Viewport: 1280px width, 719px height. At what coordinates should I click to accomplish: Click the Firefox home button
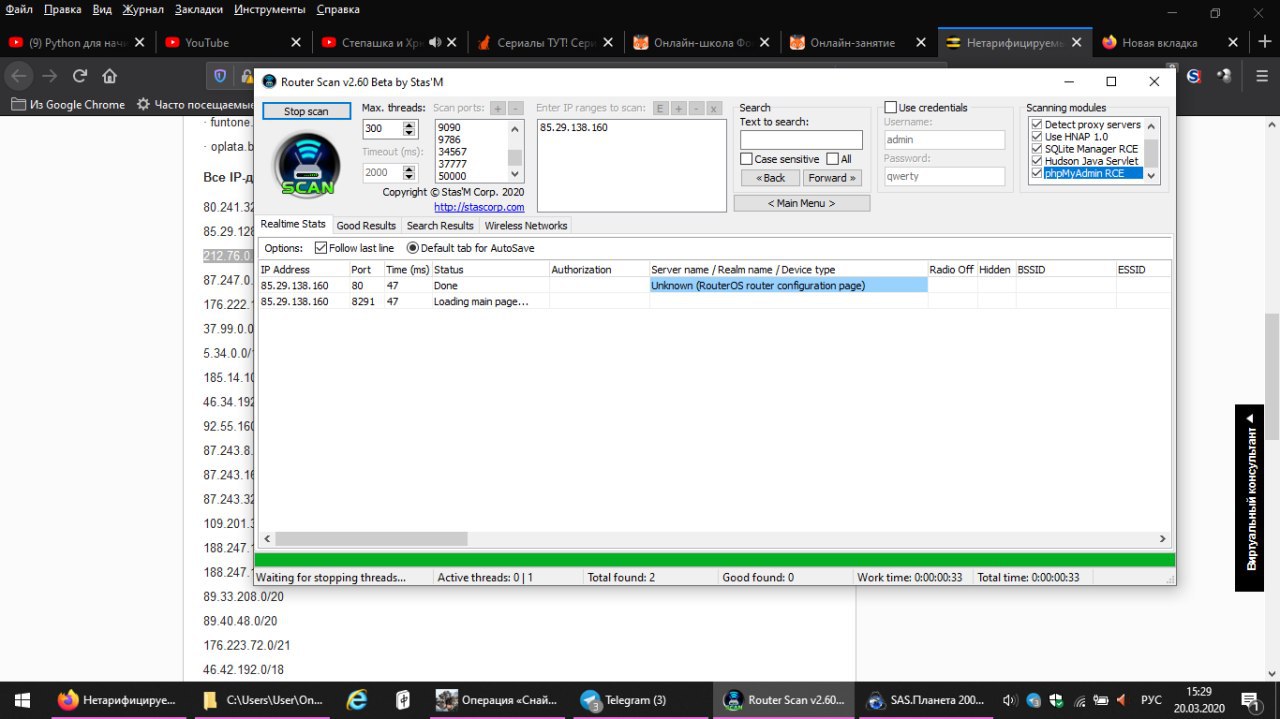coord(109,76)
